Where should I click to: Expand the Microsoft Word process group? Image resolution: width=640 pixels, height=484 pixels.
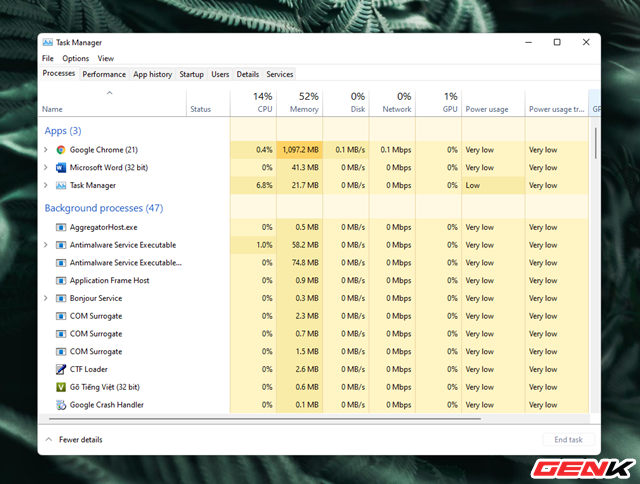[x=46, y=168]
